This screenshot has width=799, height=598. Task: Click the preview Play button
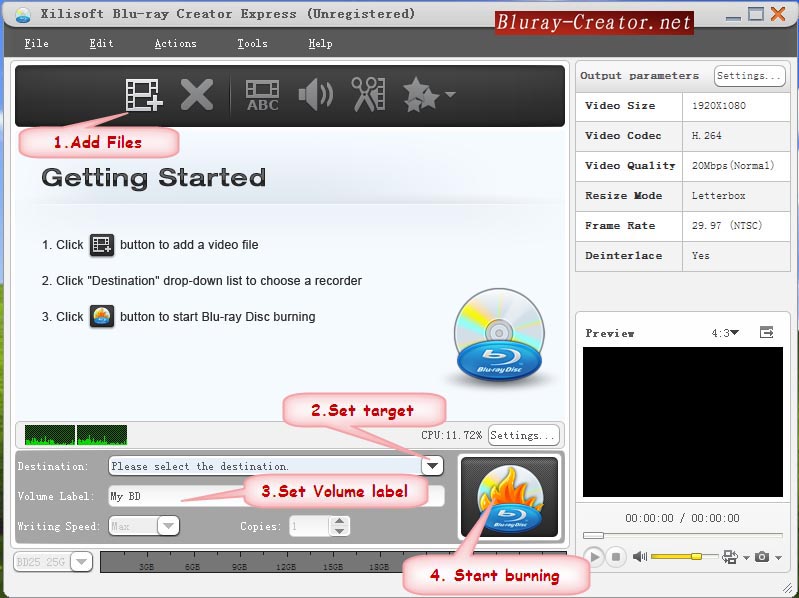click(x=594, y=557)
